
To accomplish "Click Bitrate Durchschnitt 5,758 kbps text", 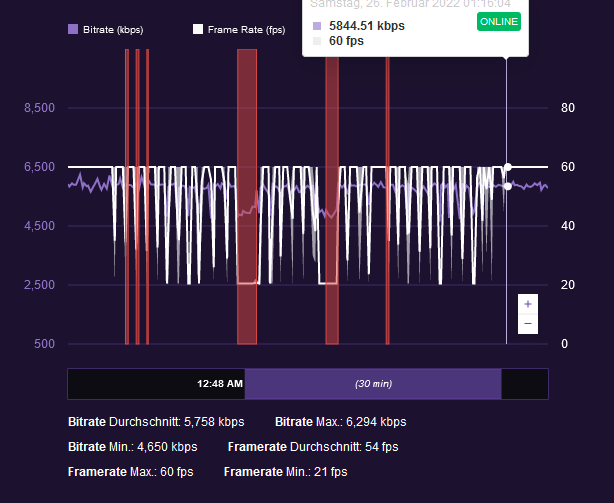I will (156, 422).
